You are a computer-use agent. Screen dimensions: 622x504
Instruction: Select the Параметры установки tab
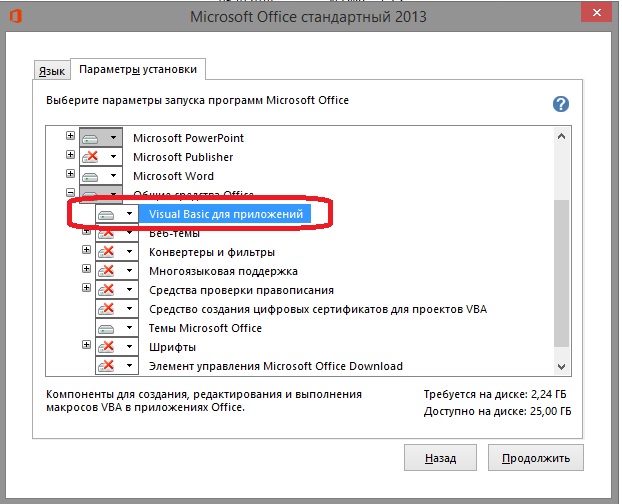[x=139, y=70]
